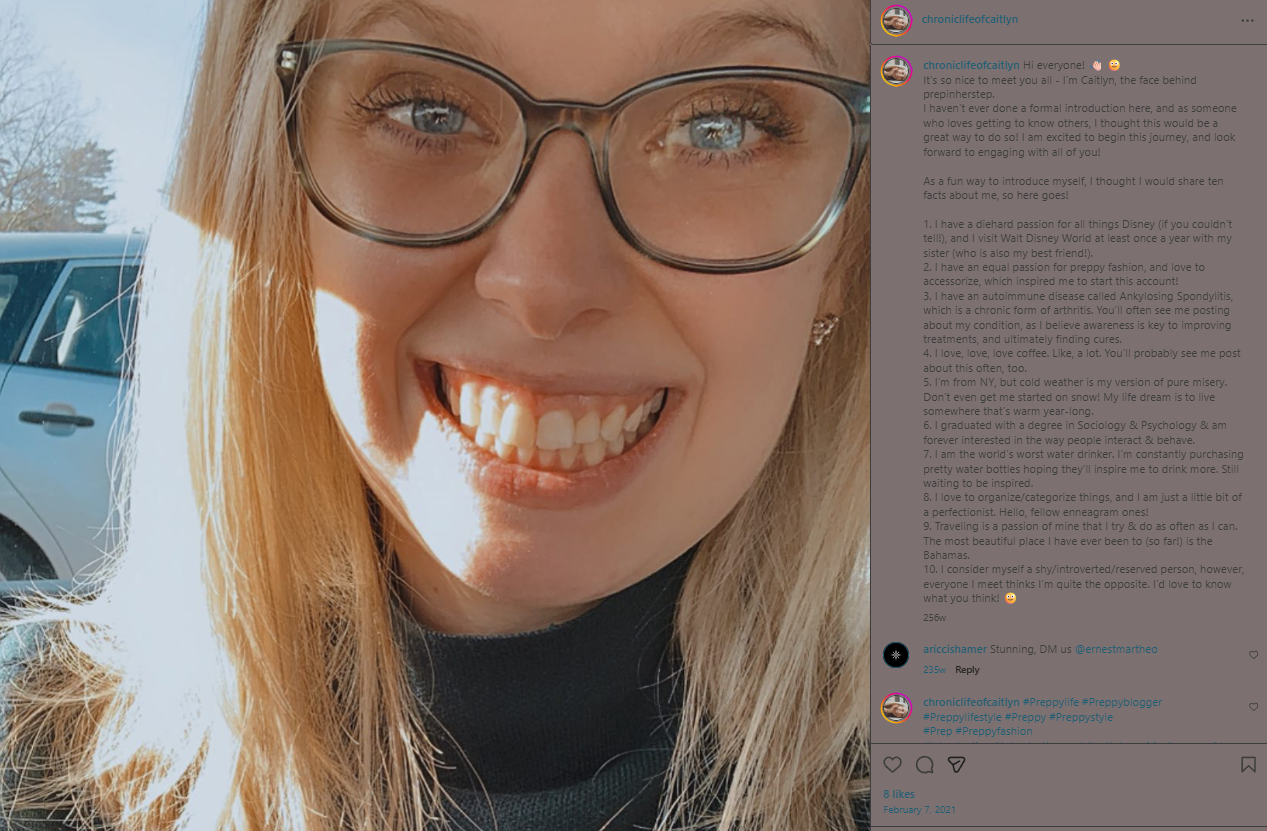Image resolution: width=1267 pixels, height=831 pixels.
Task: Reply to ariccishamer's comment
Action: click(x=967, y=670)
